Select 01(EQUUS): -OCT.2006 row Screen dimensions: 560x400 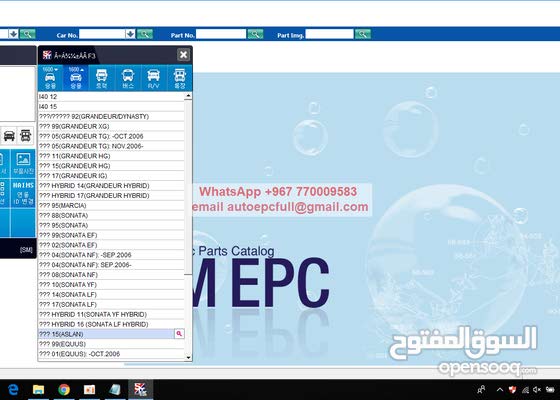click(x=111, y=354)
